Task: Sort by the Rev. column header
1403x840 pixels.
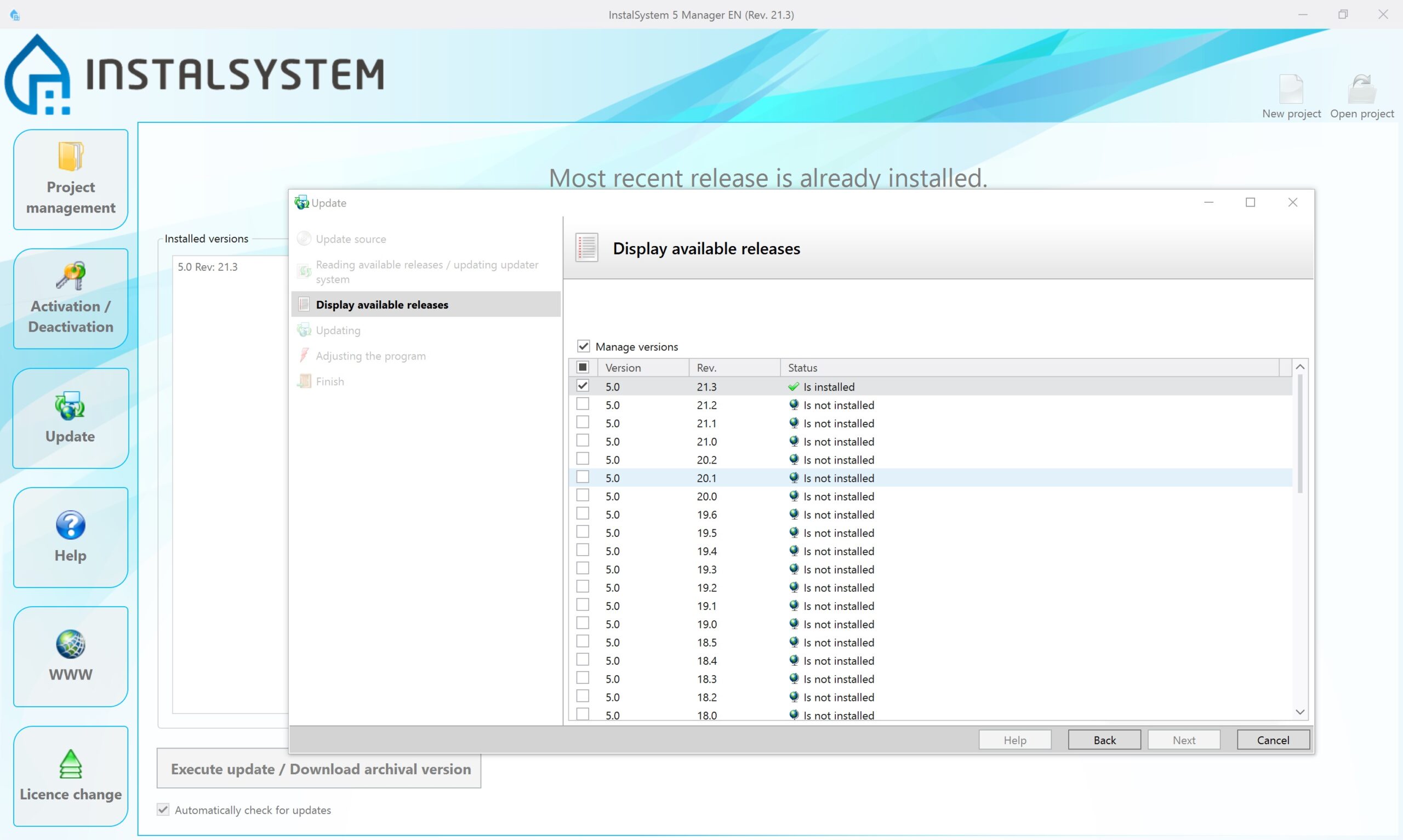Action: click(734, 367)
